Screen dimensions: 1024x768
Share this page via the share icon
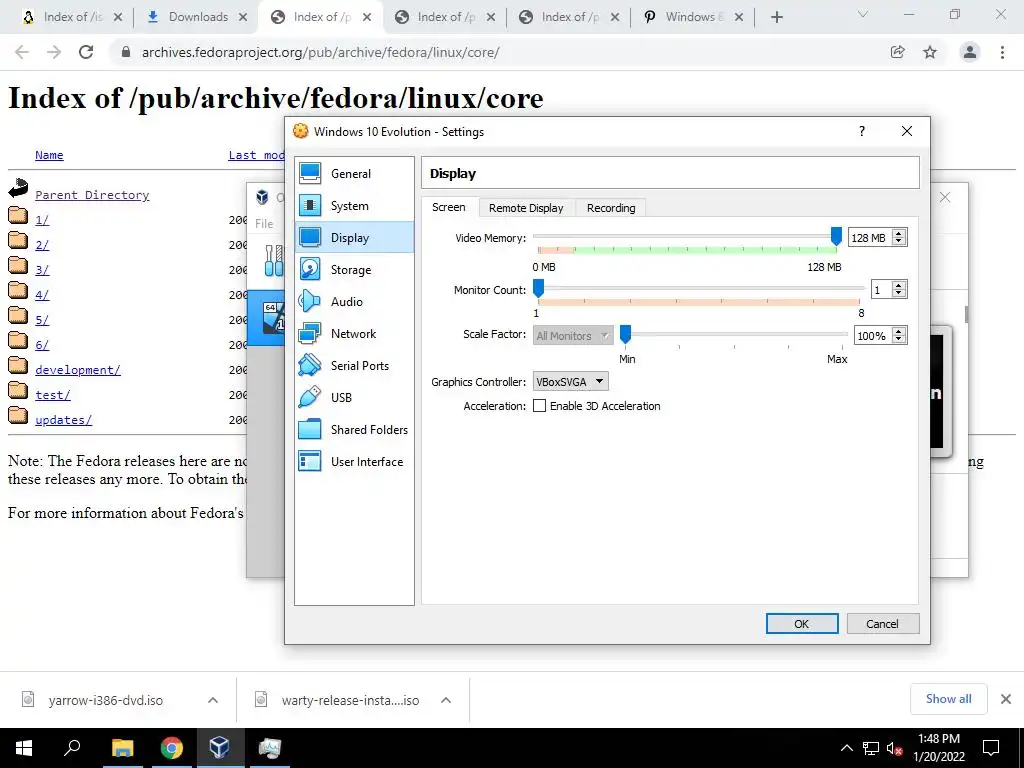pyautogui.click(x=898, y=52)
